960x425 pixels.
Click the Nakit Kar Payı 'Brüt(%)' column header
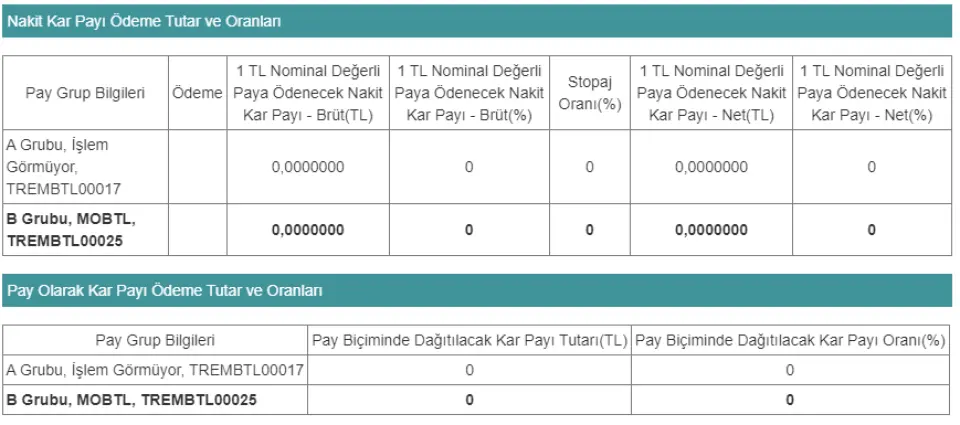tap(469, 93)
